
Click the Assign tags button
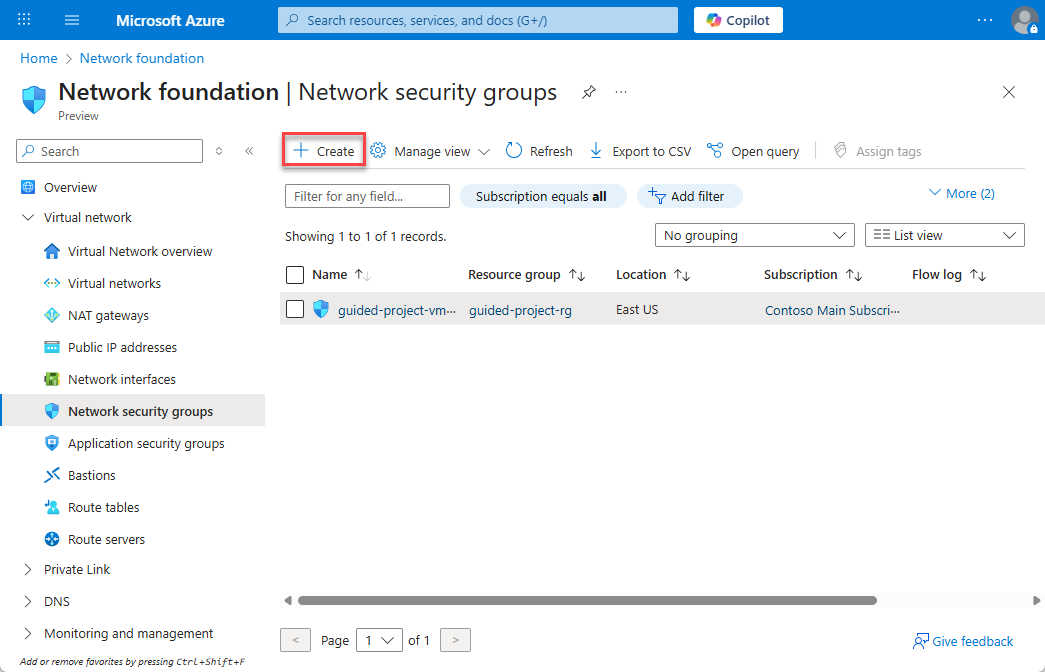[x=877, y=151]
